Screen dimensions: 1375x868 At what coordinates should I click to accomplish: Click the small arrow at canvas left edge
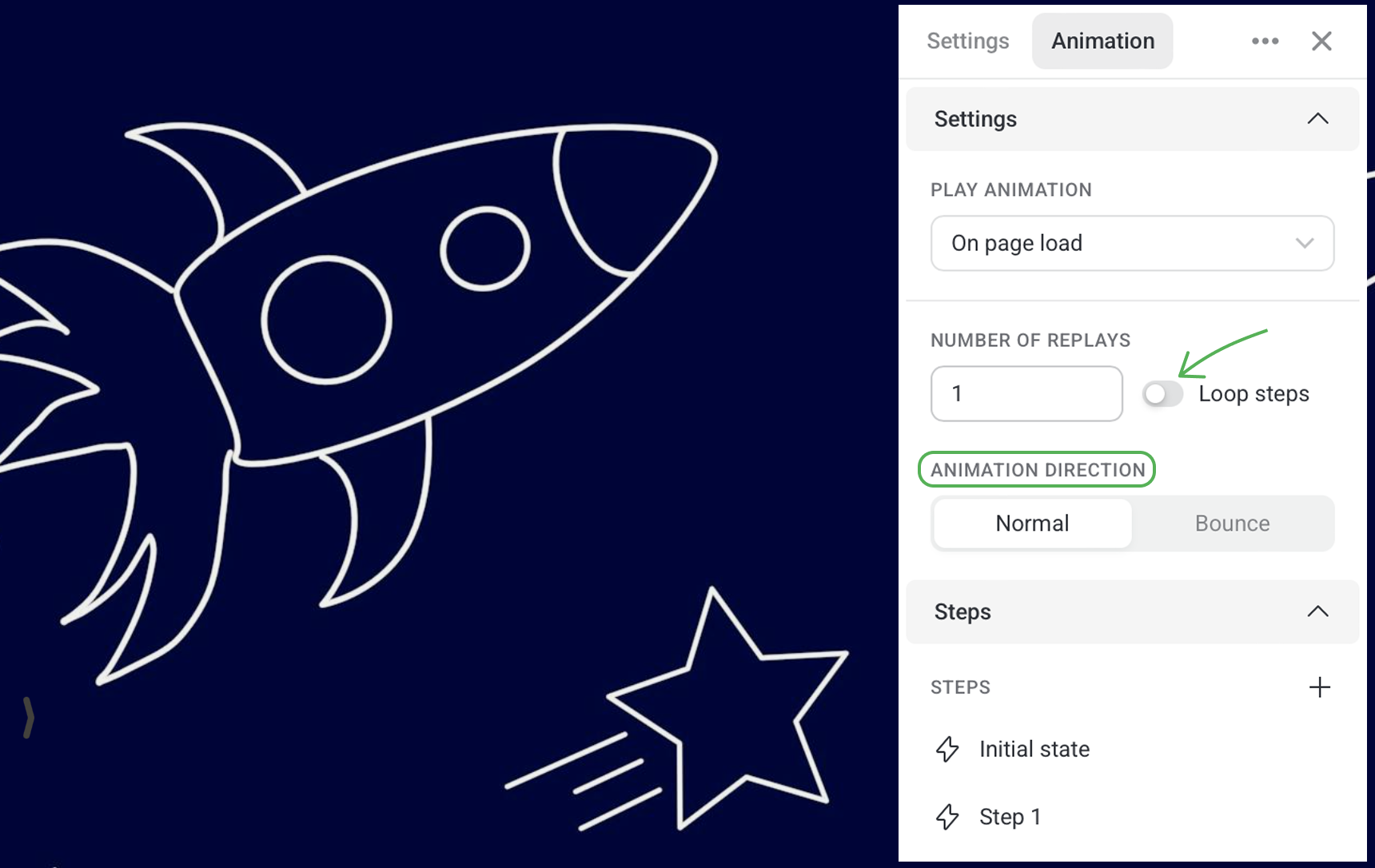[x=29, y=717]
